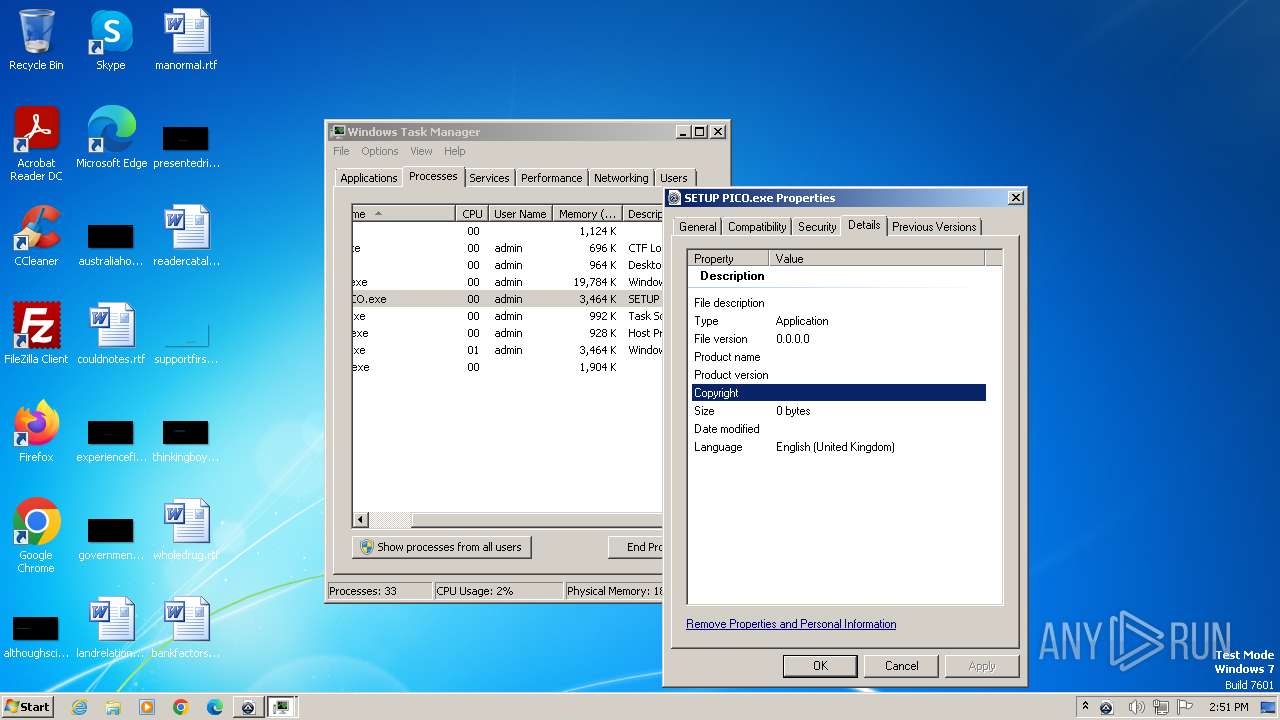Close the SETUP PICO.exe Properties dialog
The width and height of the screenshot is (1280, 720).
(1015, 198)
